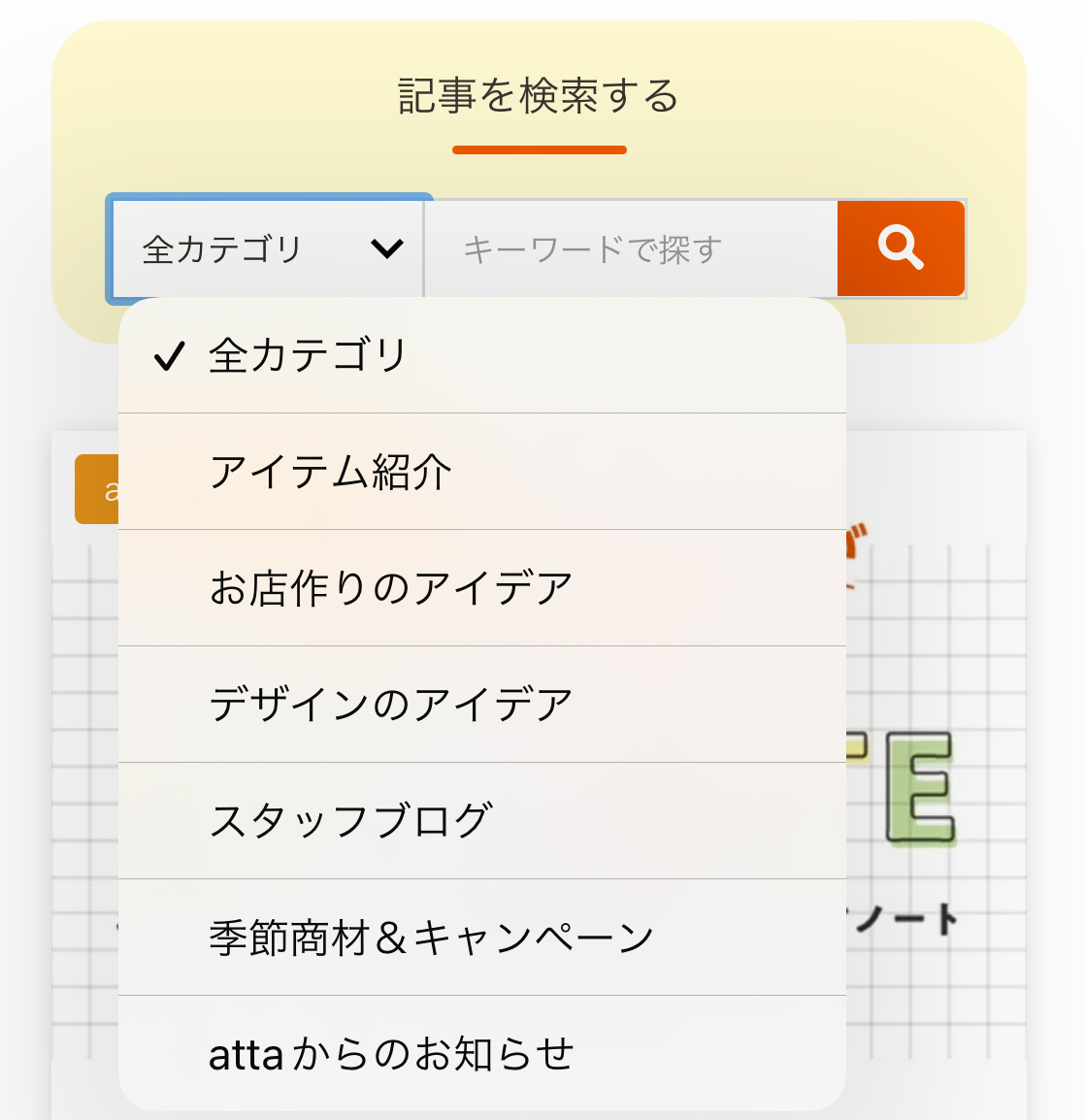Screen dimensions: 1085x1120
Task: Pick デザインのアイデア from the dropdown
Action: tap(482, 705)
